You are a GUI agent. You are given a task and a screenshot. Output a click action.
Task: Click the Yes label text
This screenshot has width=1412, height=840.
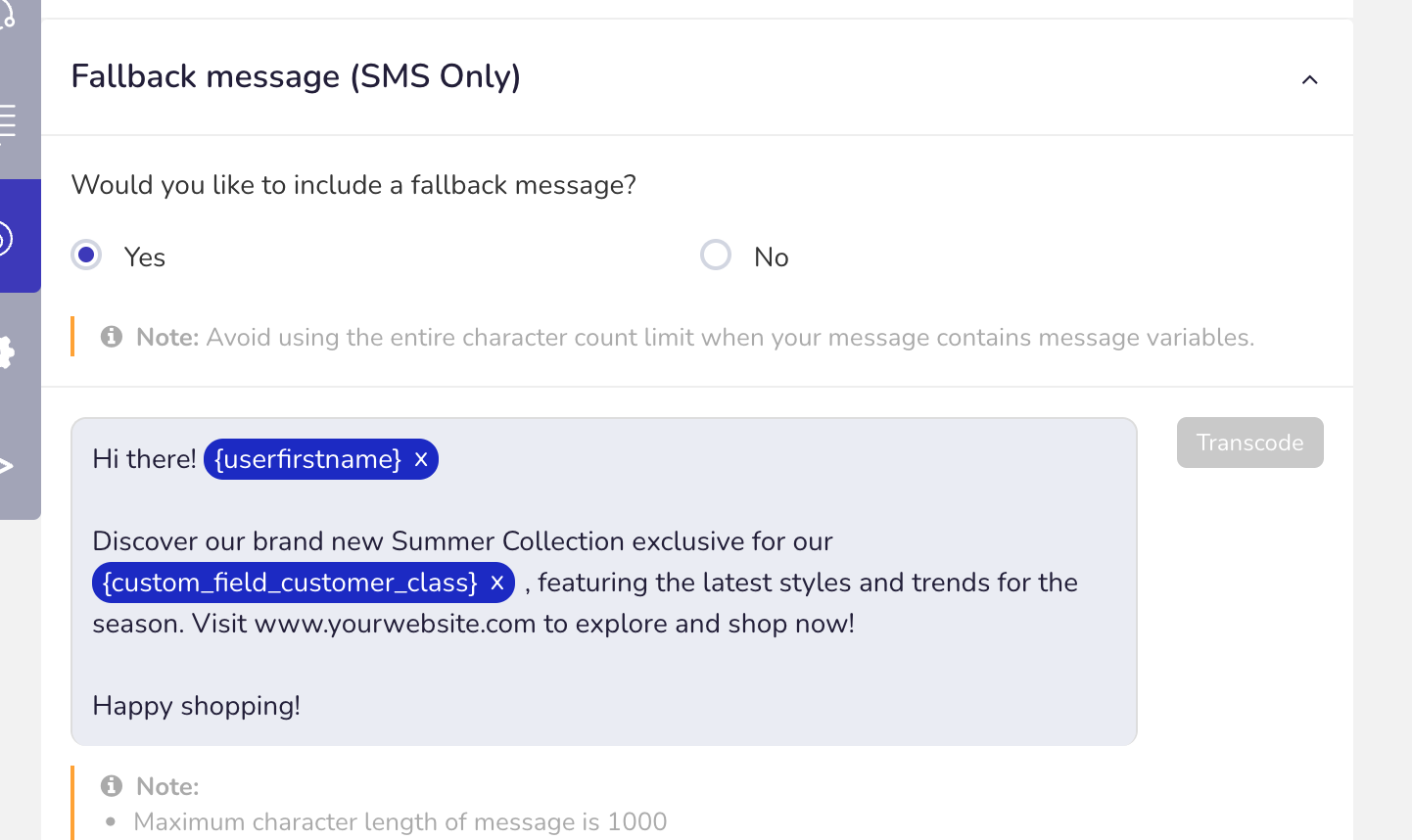click(145, 257)
